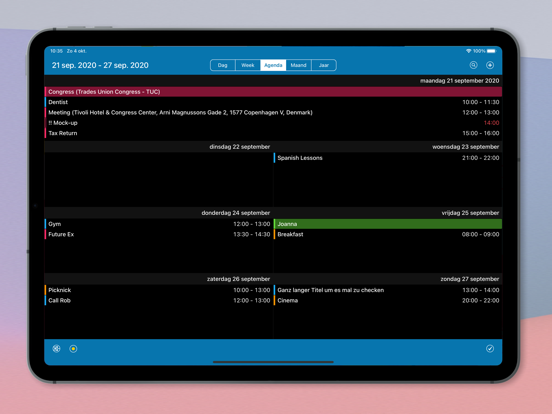This screenshot has width=552, height=414.
Task: Open the Ganz langer Titel event
Action: pos(388,290)
